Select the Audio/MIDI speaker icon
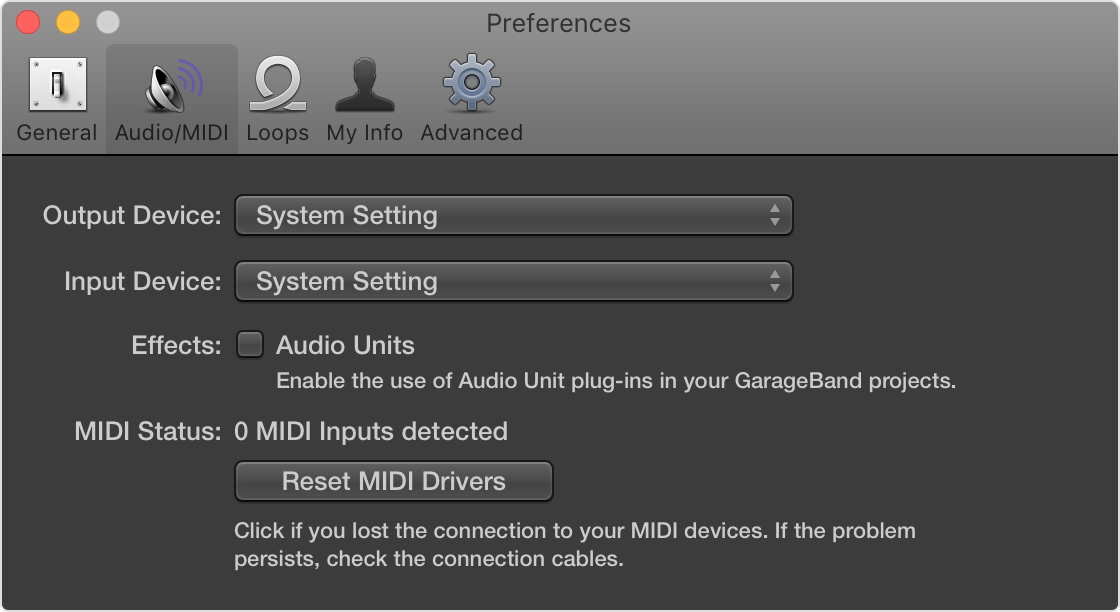The width and height of the screenshot is (1120, 612). click(x=172, y=84)
